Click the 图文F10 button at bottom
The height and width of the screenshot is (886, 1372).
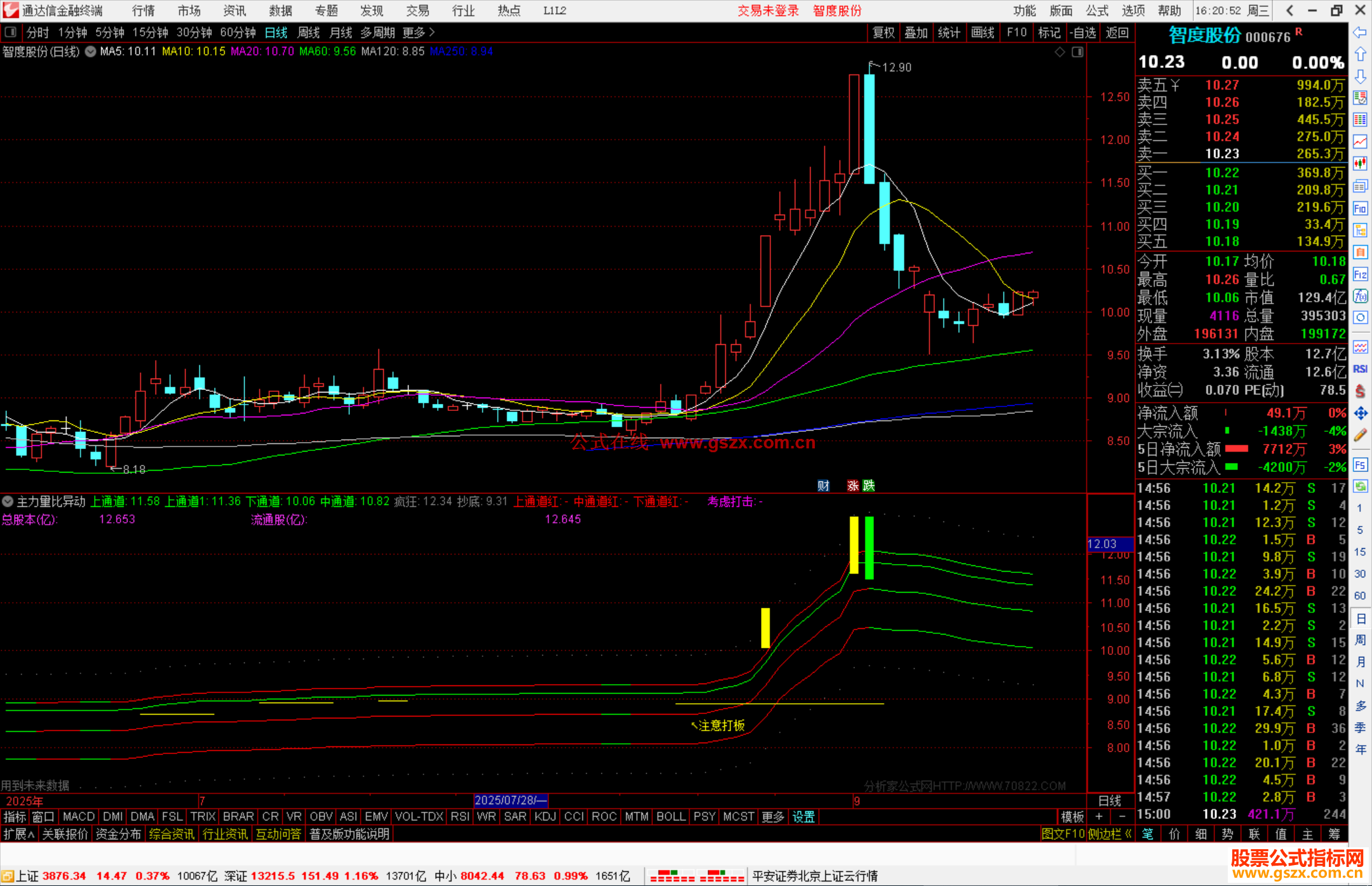pos(1063,834)
